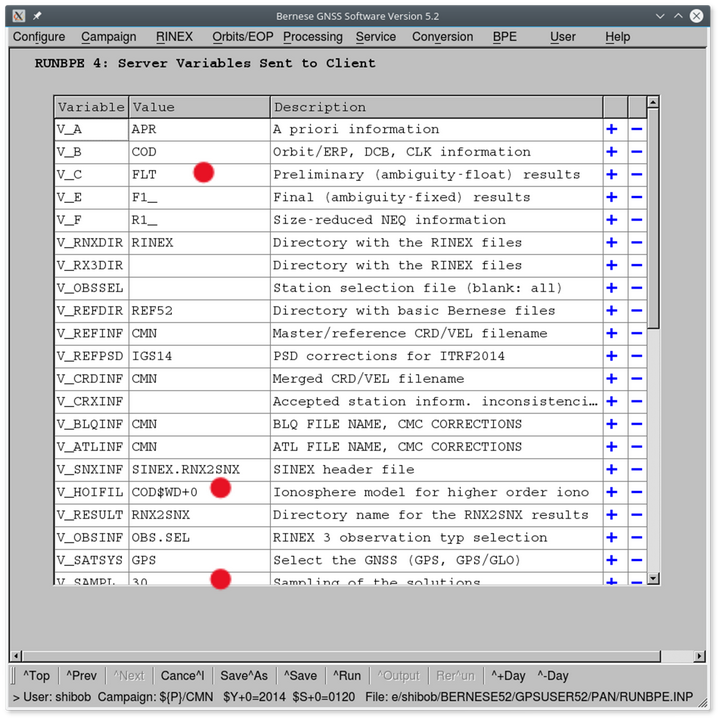
Task: Click the minus icon in V_E row
Action: point(636,197)
